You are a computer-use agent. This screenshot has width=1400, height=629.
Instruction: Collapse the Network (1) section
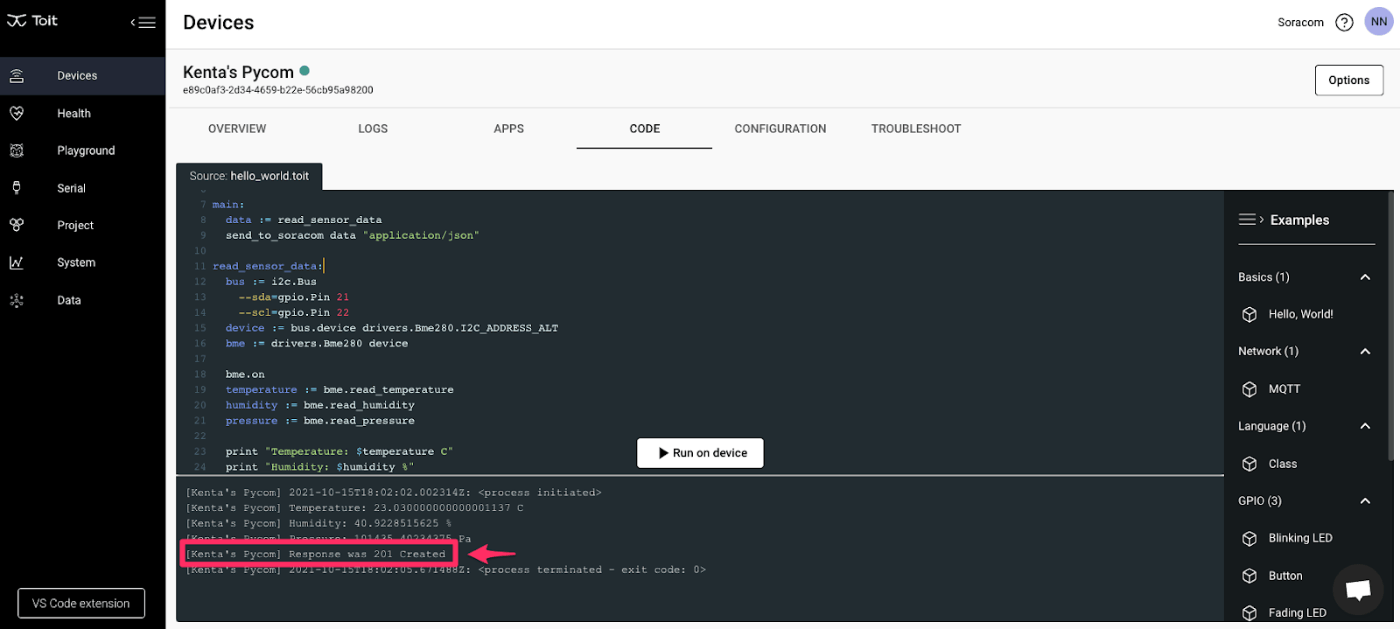1365,351
